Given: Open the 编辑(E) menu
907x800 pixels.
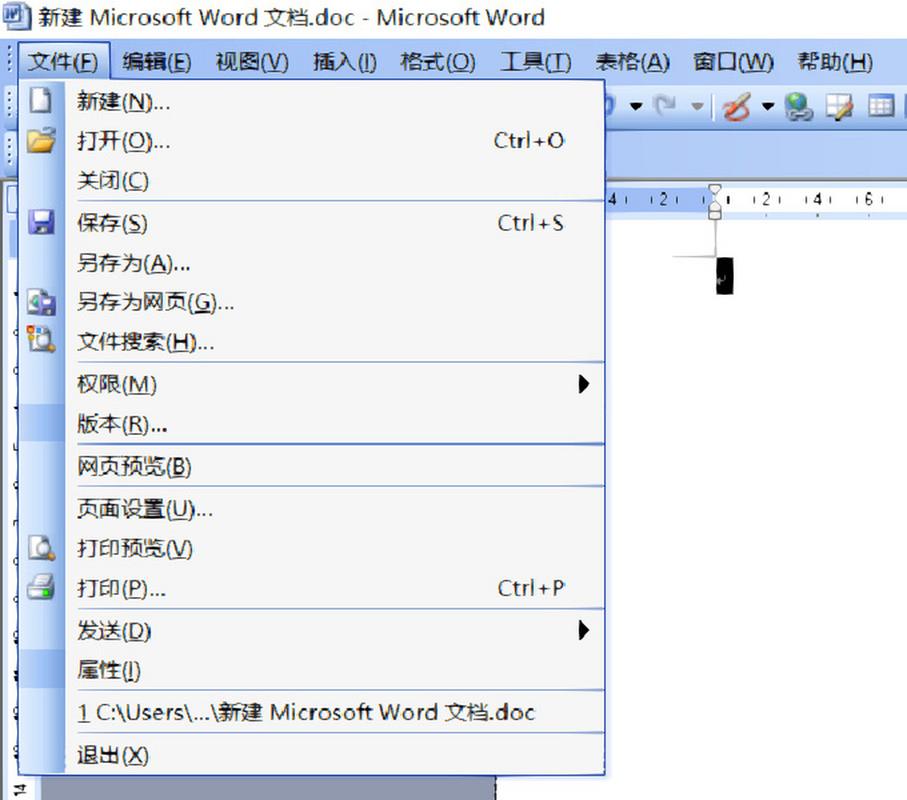Looking at the screenshot, I should (157, 61).
